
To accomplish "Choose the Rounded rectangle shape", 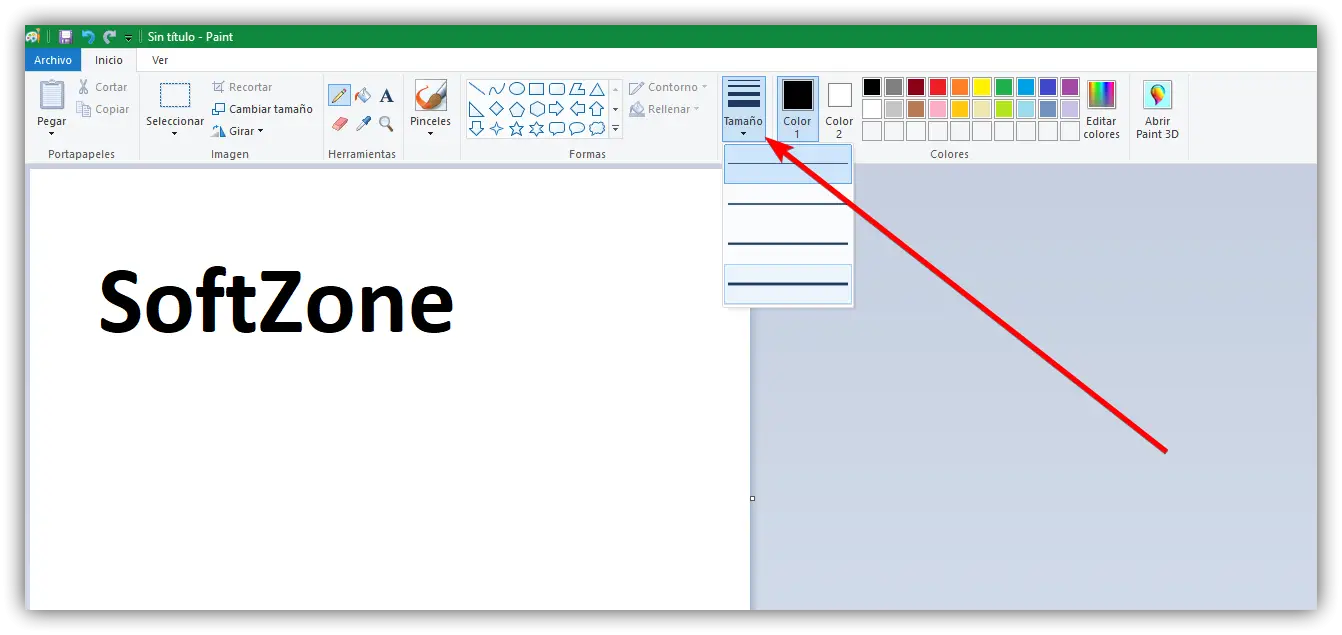I will point(557,89).
